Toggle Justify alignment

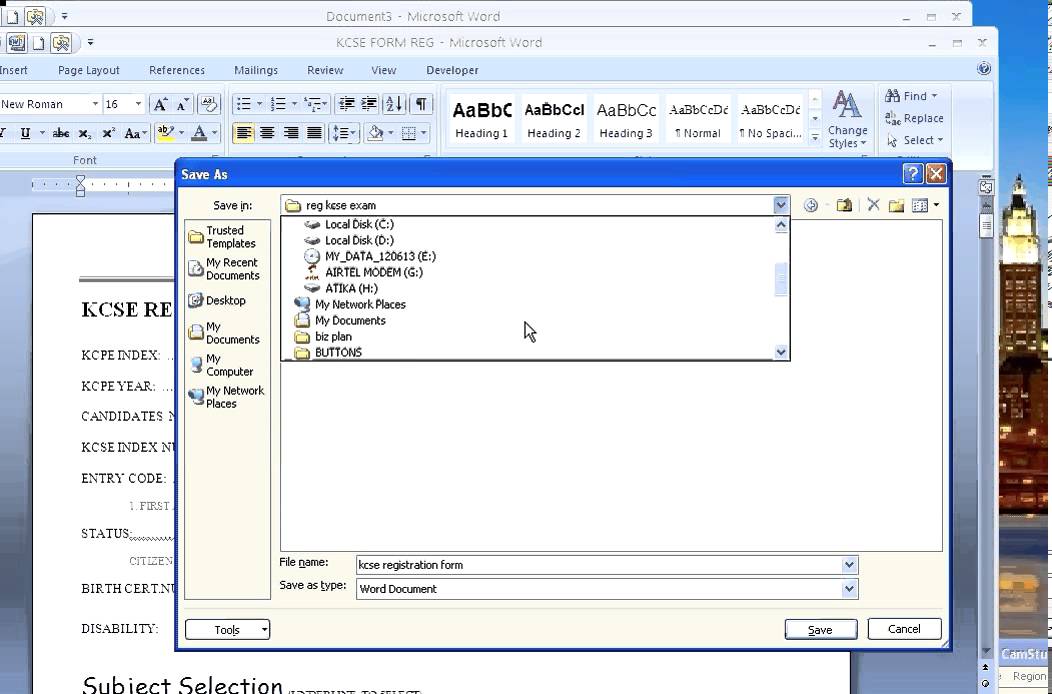pos(314,133)
